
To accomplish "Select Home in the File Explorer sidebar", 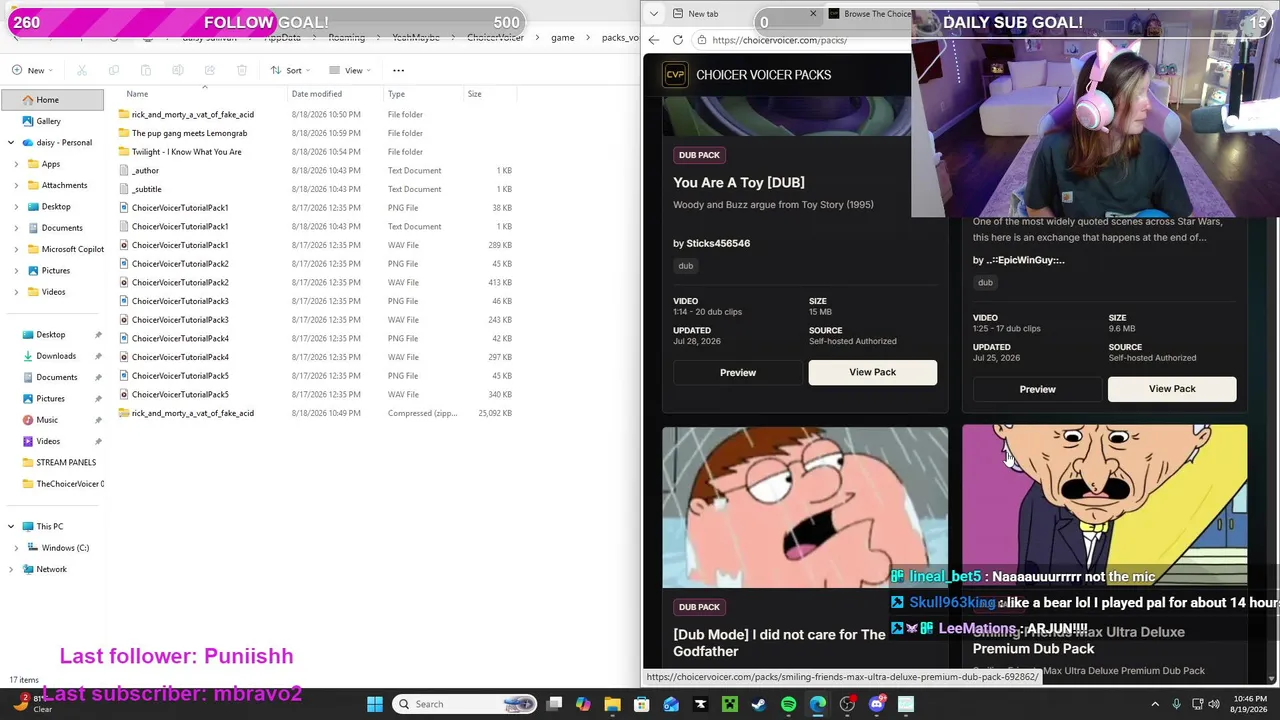I will click(x=52, y=100).
